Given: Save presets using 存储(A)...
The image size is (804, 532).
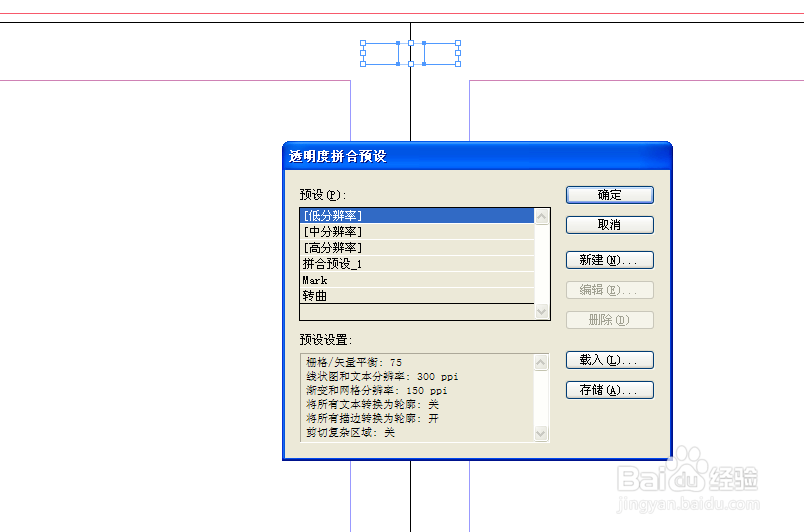Looking at the screenshot, I should (x=610, y=390).
